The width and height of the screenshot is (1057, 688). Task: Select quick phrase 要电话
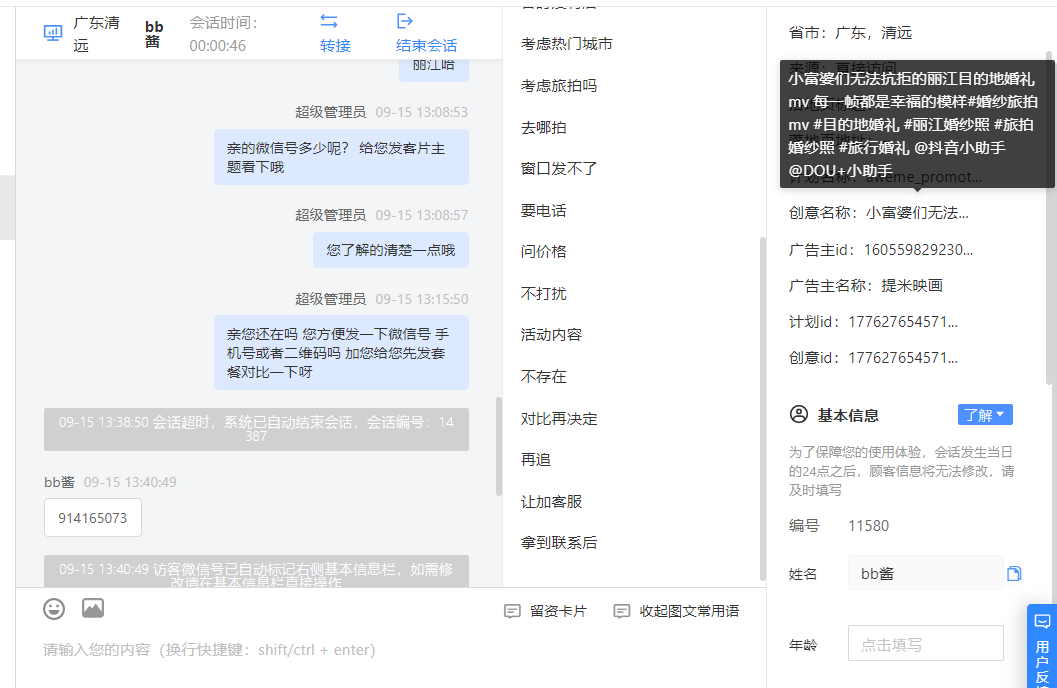click(x=543, y=210)
